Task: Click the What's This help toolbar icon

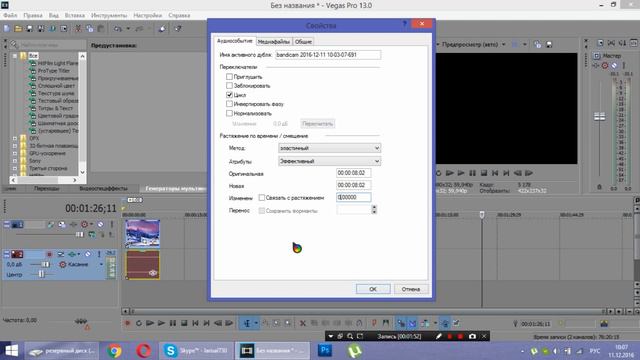Action: point(178,29)
